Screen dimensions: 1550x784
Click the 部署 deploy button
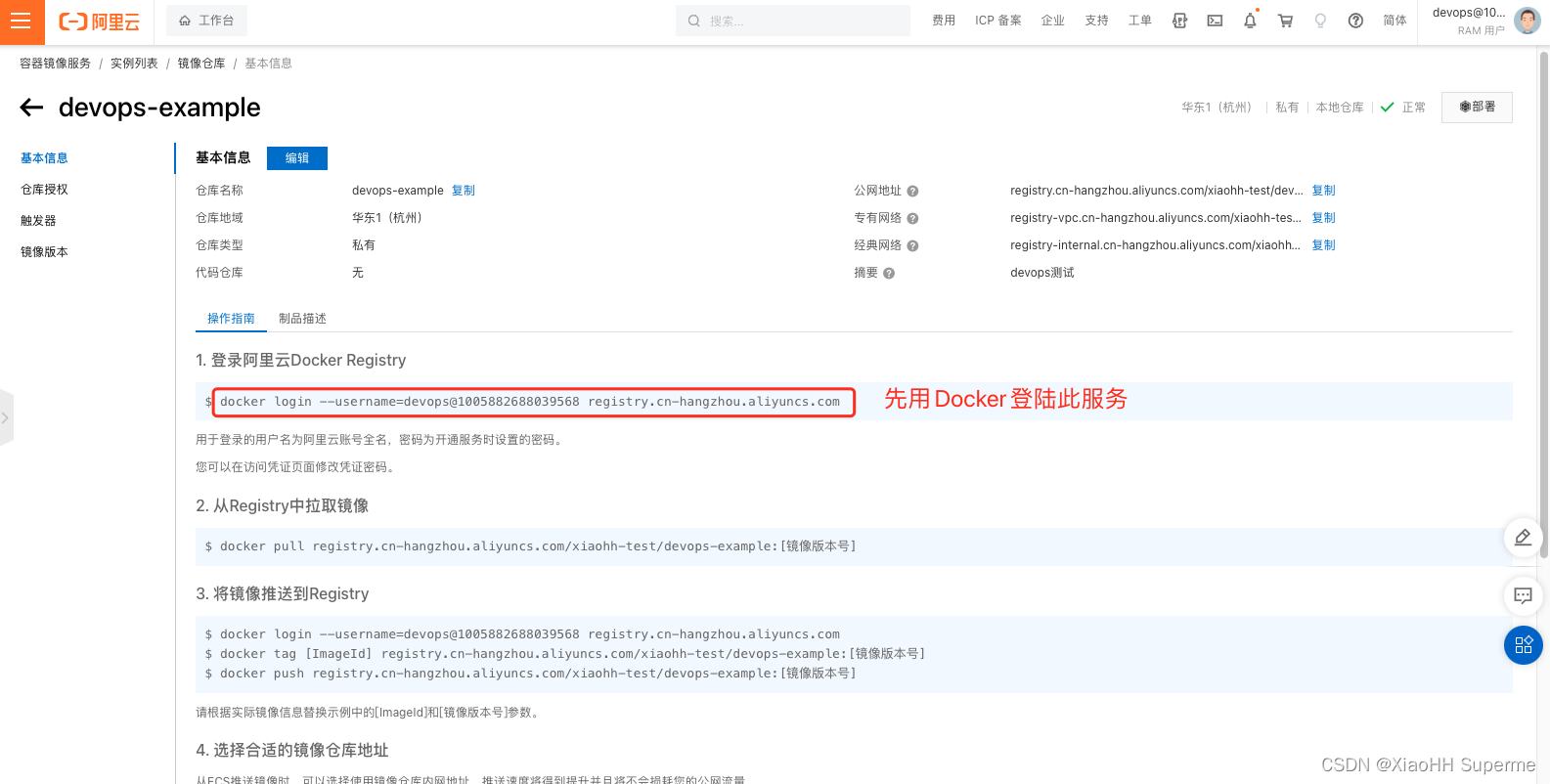(1477, 108)
